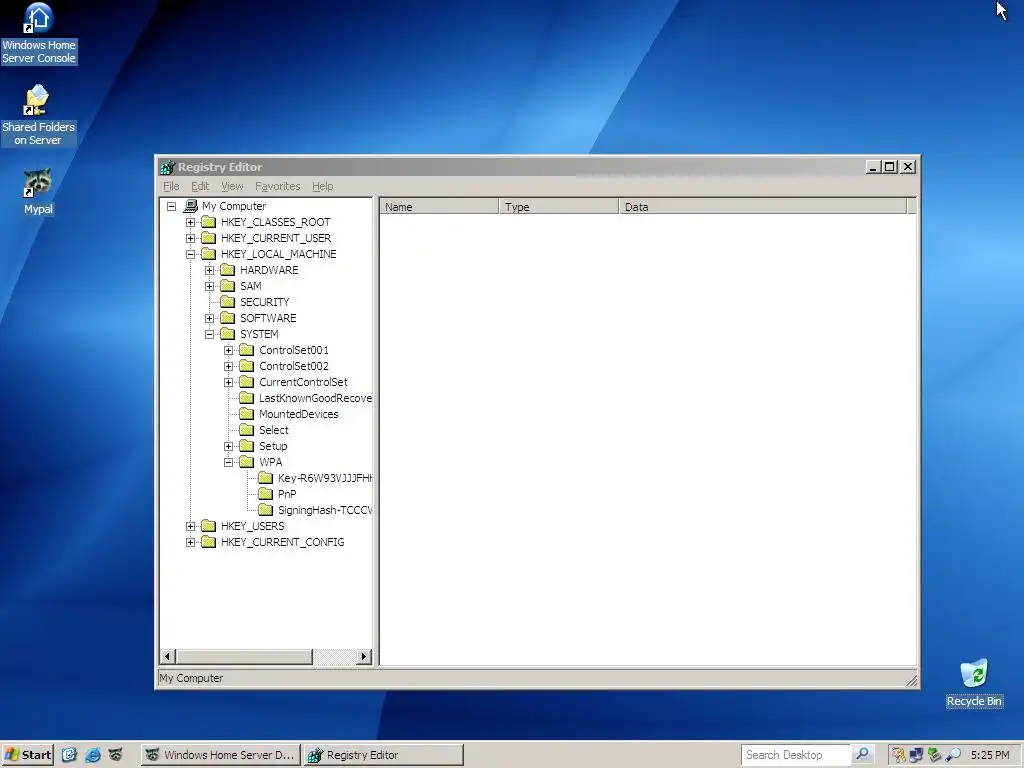Click the Registry Editor title bar icon

[167, 167]
